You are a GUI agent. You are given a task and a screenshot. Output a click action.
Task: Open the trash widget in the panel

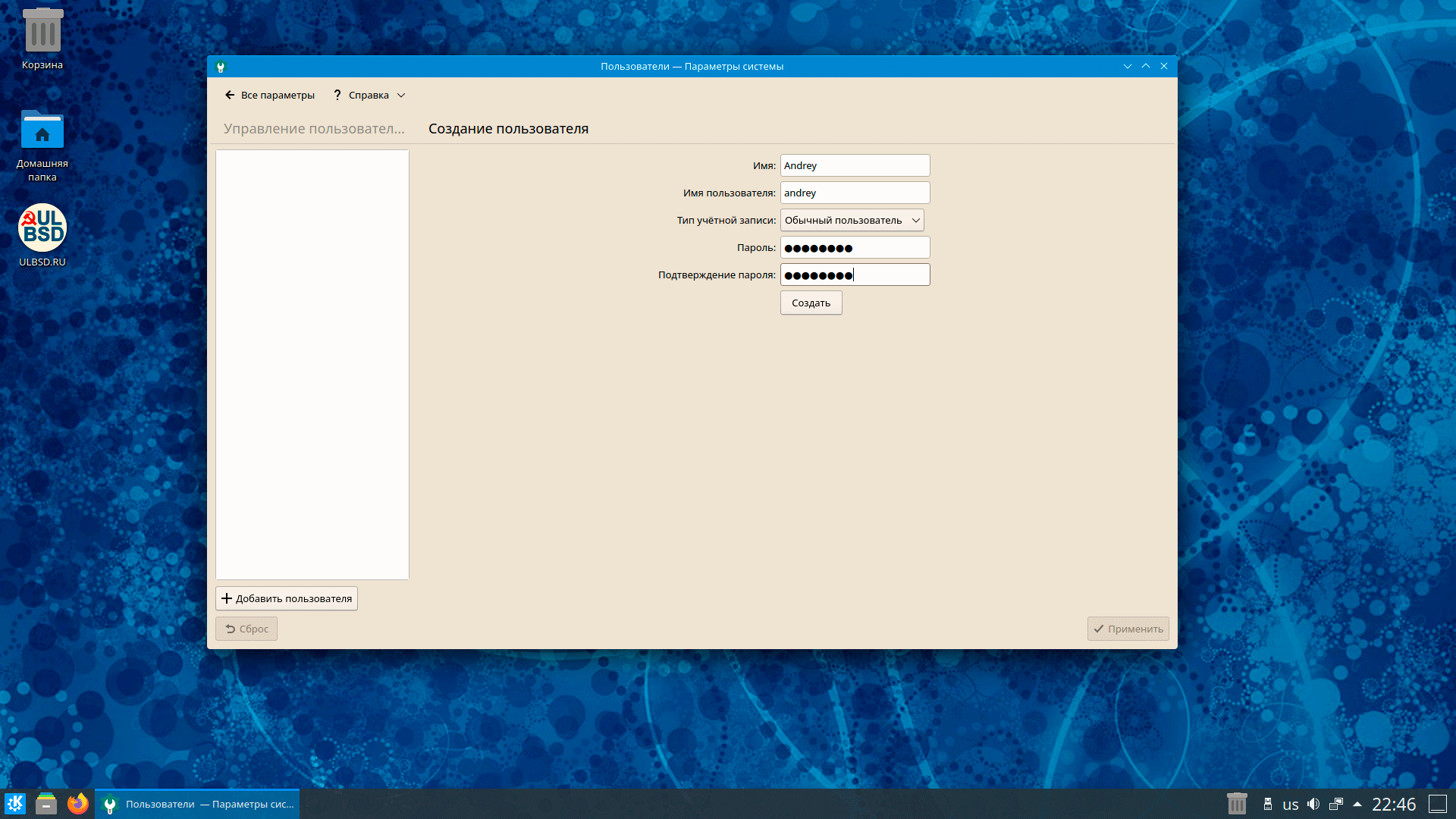click(x=1237, y=804)
